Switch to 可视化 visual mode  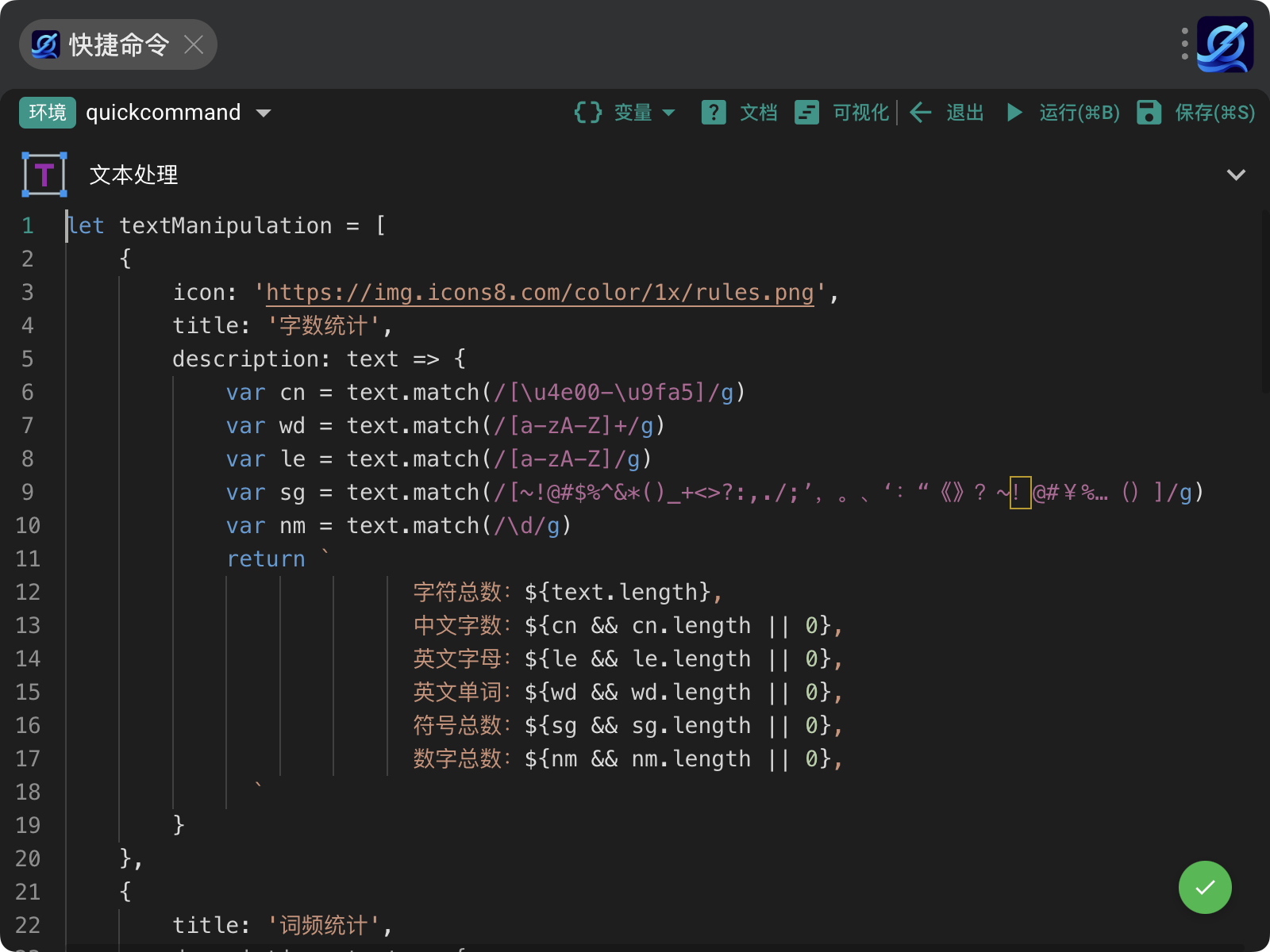(x=860, y=113)
